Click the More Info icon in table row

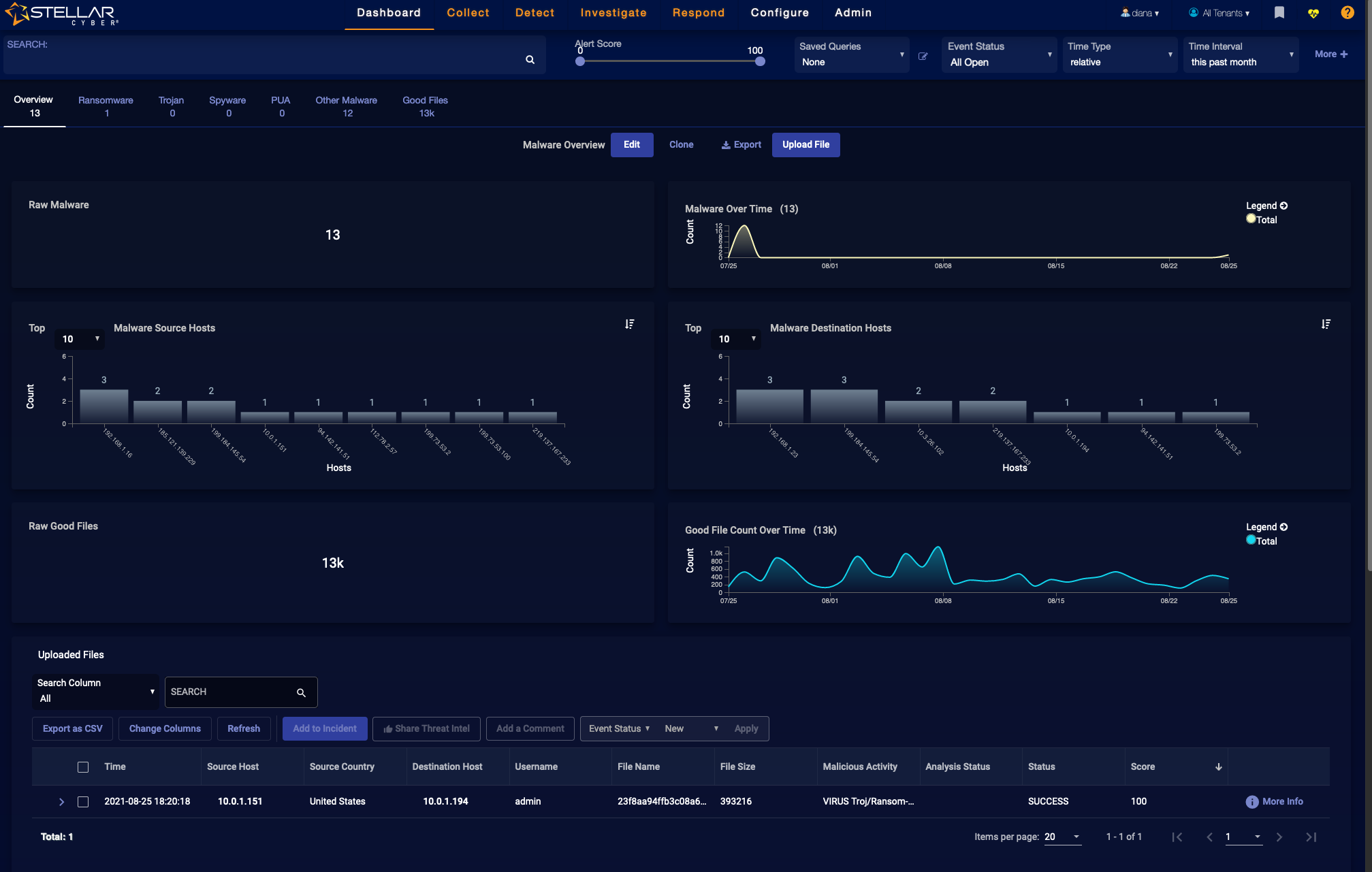click(1251, 802)
